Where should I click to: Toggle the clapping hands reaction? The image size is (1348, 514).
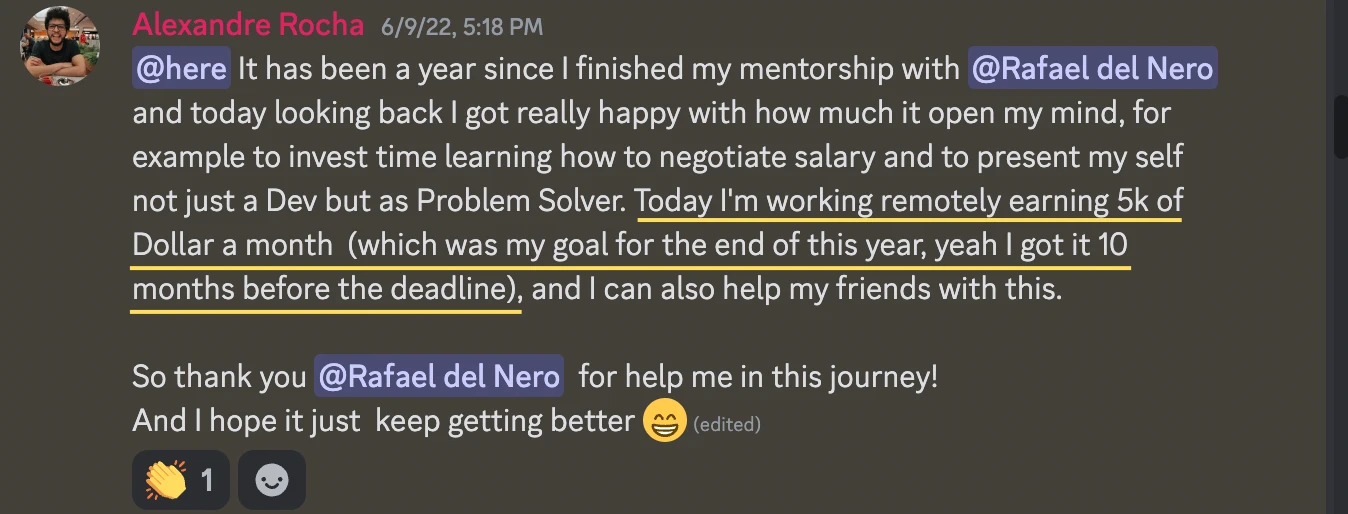180,481
